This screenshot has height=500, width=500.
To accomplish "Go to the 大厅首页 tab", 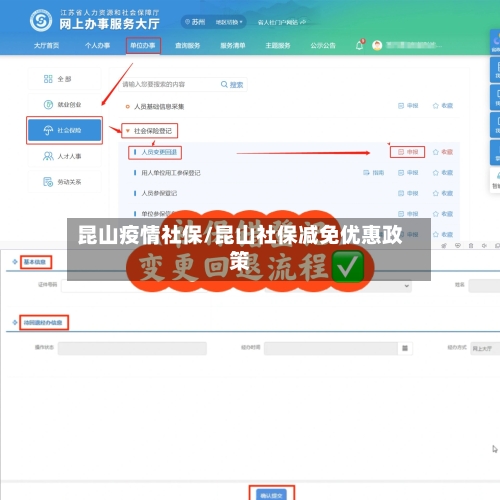I will pos(46,45).
